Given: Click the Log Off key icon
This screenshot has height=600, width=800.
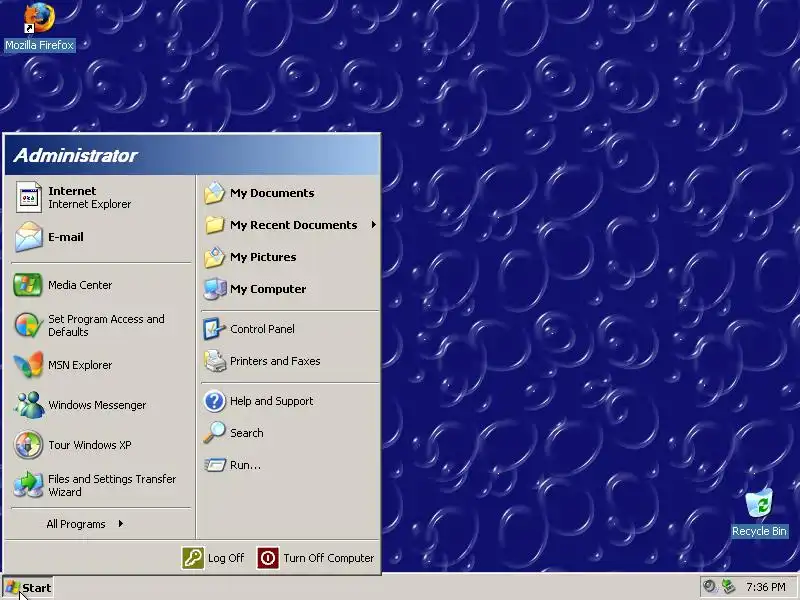Looking at the screenshot, I should click(193, 558).
